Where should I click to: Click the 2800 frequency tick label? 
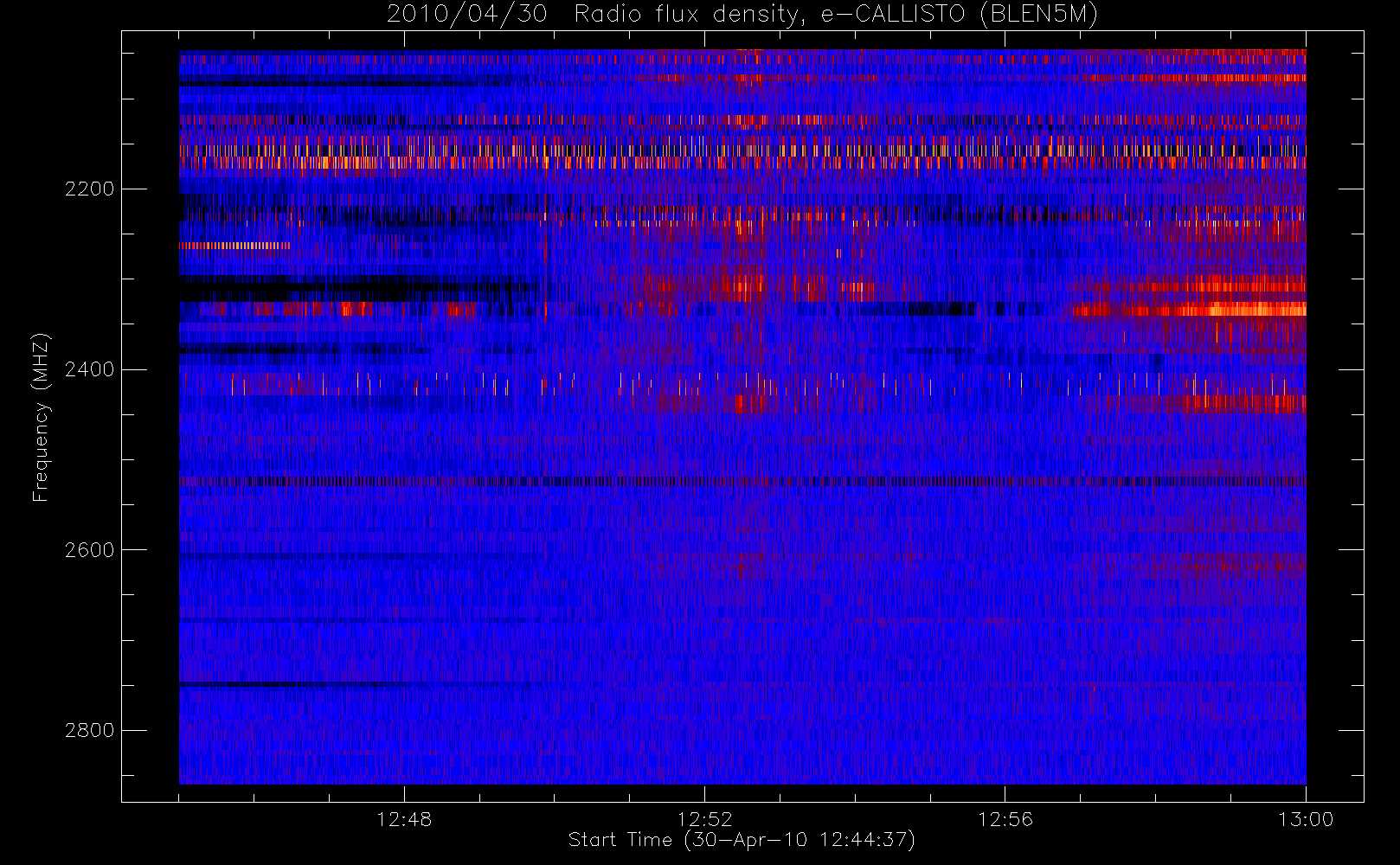pos(89,731)
